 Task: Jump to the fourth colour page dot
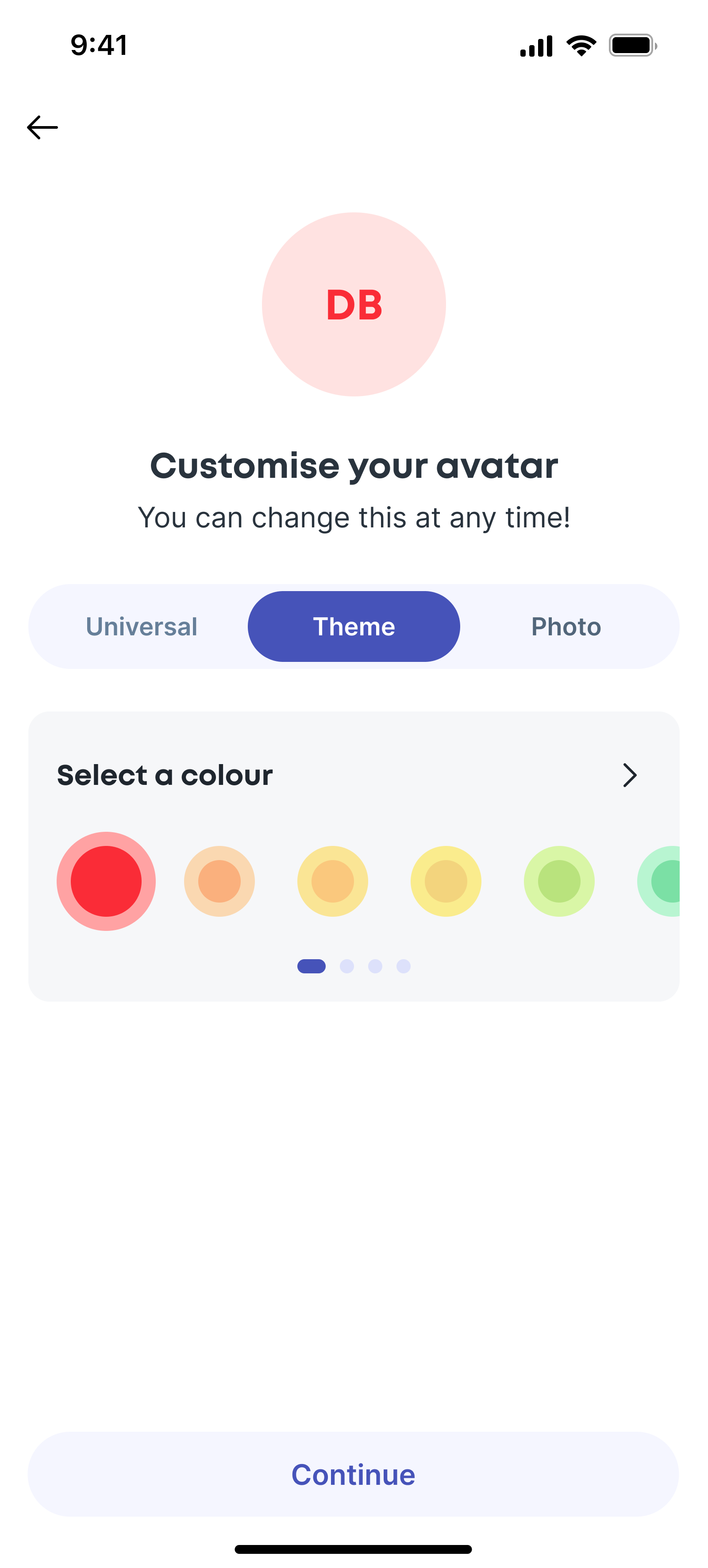tap(404, 967)
